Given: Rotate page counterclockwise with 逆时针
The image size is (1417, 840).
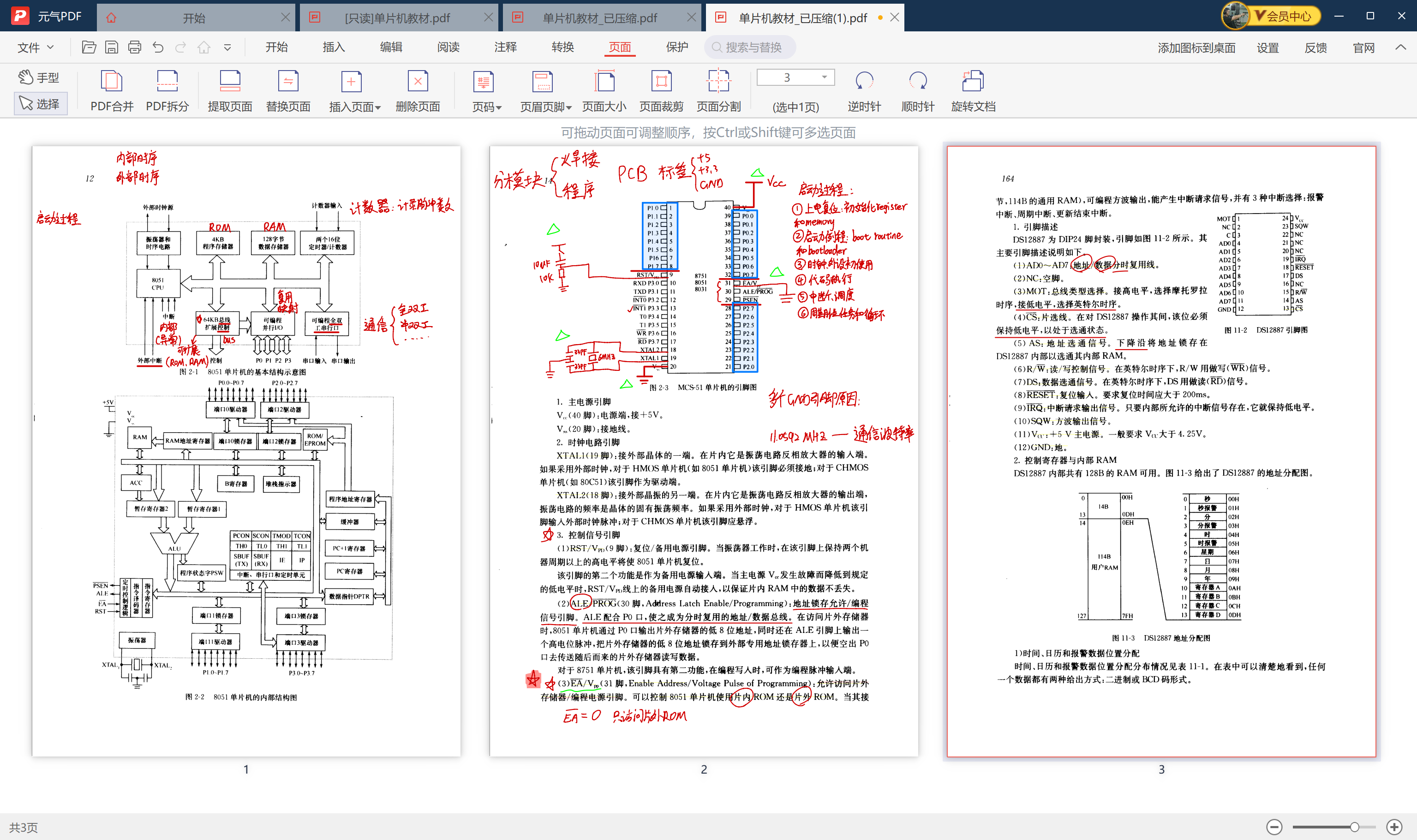Looking at the screenshot, I should (x=864, y=91).
